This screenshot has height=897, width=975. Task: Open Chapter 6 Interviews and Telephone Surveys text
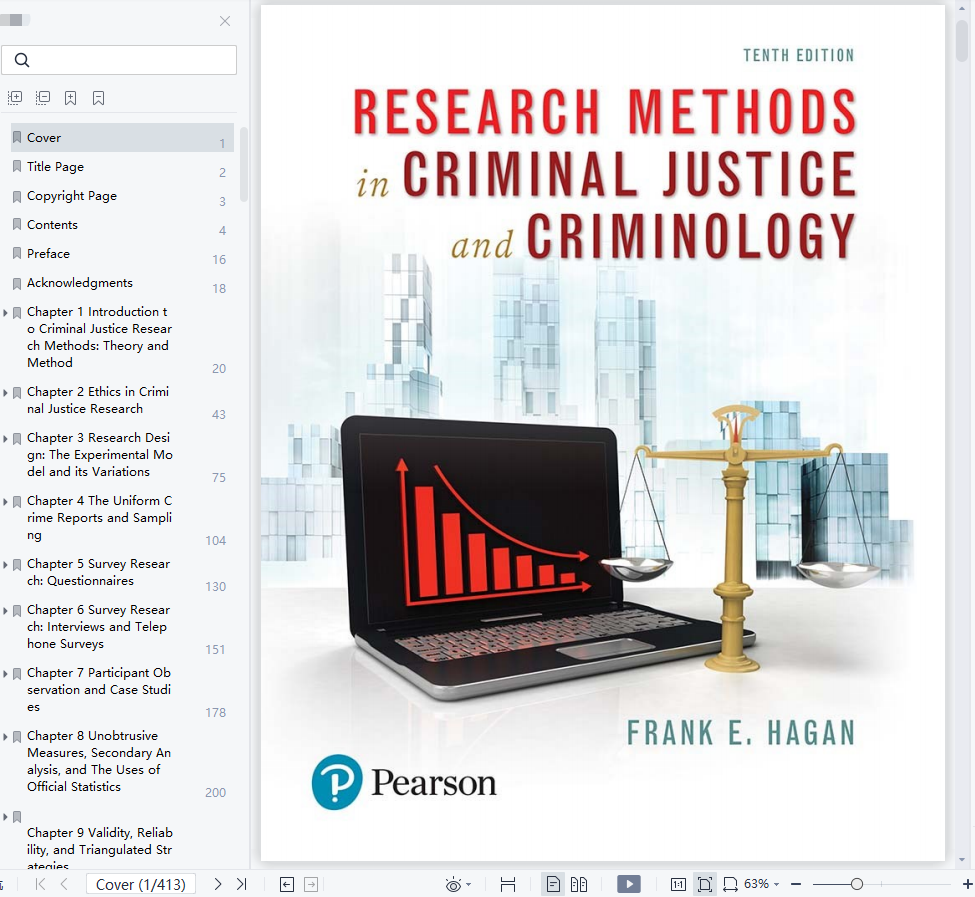click(x=98, y=627)
